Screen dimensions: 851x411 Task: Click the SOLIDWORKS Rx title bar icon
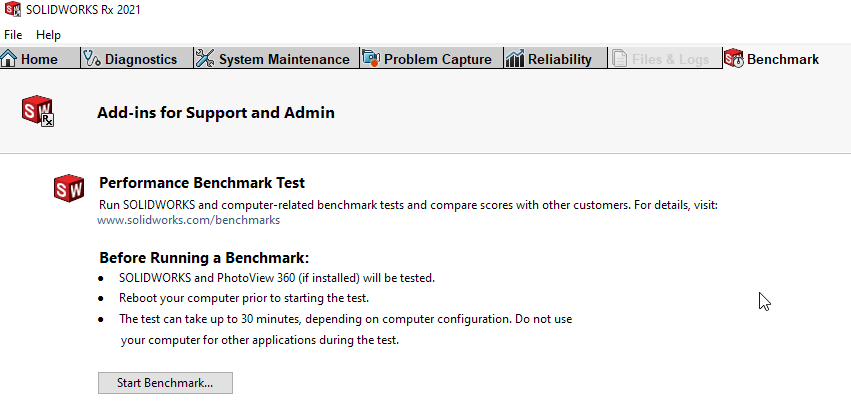pos(12,9)
